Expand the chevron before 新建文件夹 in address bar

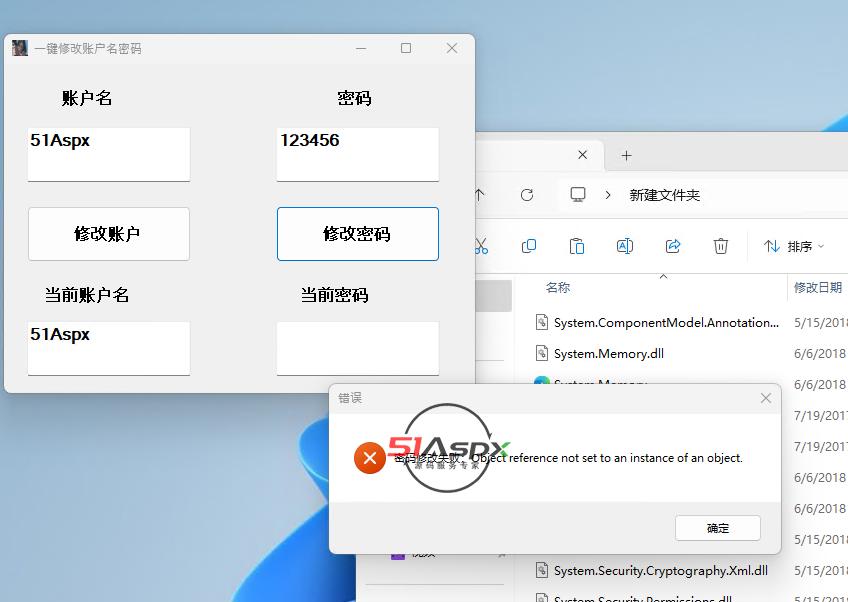point(608,195)
